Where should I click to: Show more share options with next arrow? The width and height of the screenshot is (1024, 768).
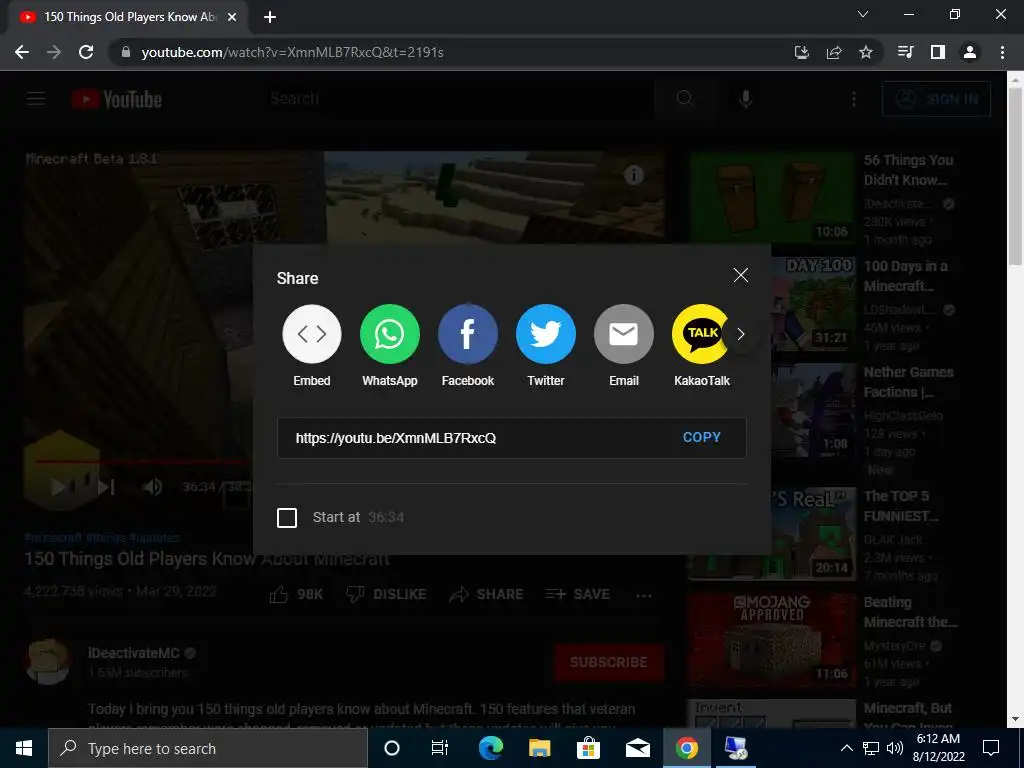pyautogui.click(x=741, y=334)
